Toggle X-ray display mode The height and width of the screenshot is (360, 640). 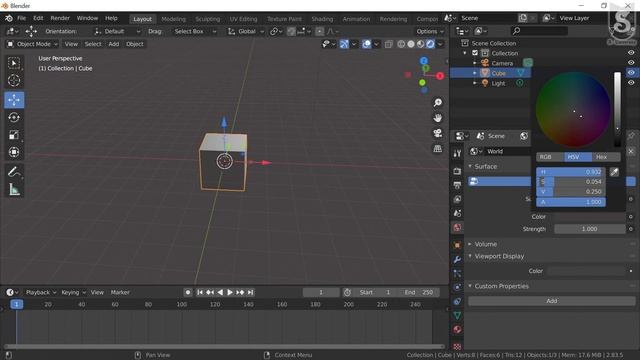[388, 44]
